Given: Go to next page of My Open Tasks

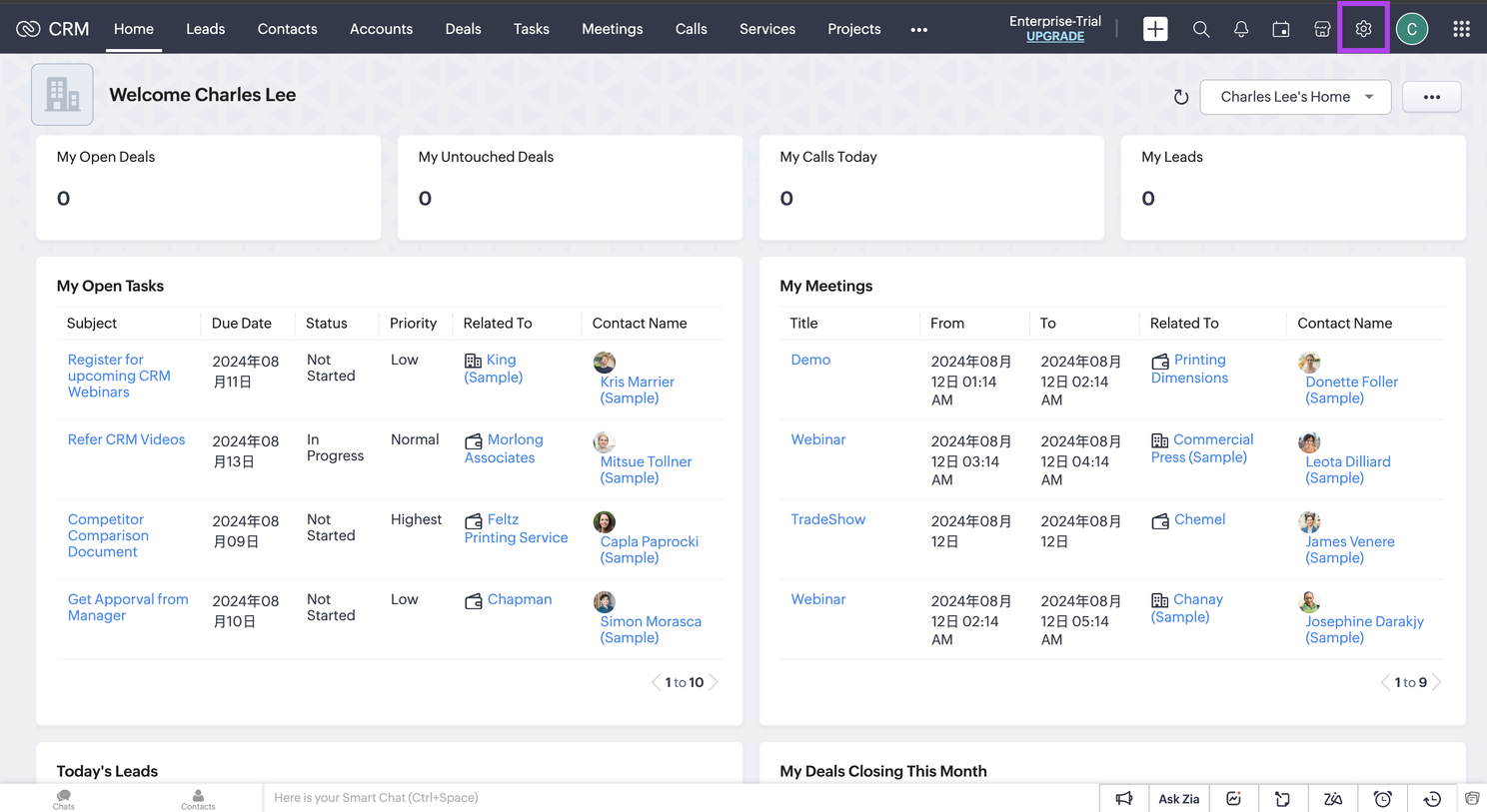Looking at the screenshot, I should click(714, 682).
